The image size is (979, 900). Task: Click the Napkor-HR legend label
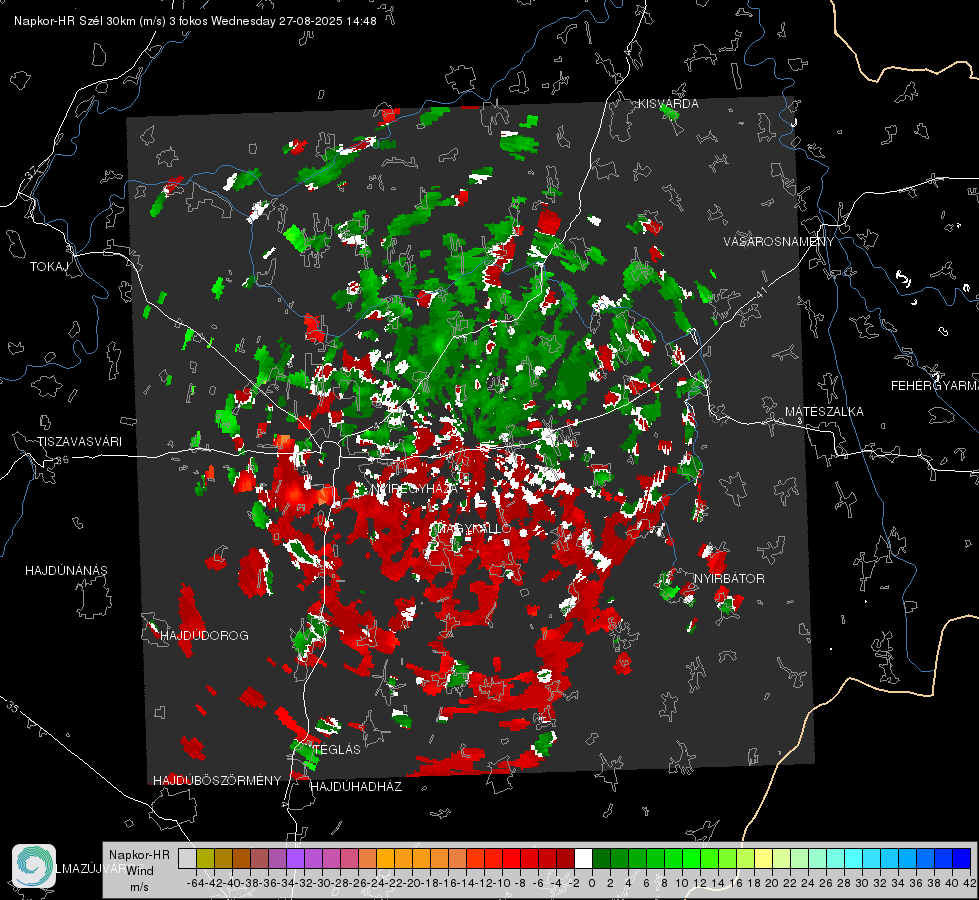(139, 854)
